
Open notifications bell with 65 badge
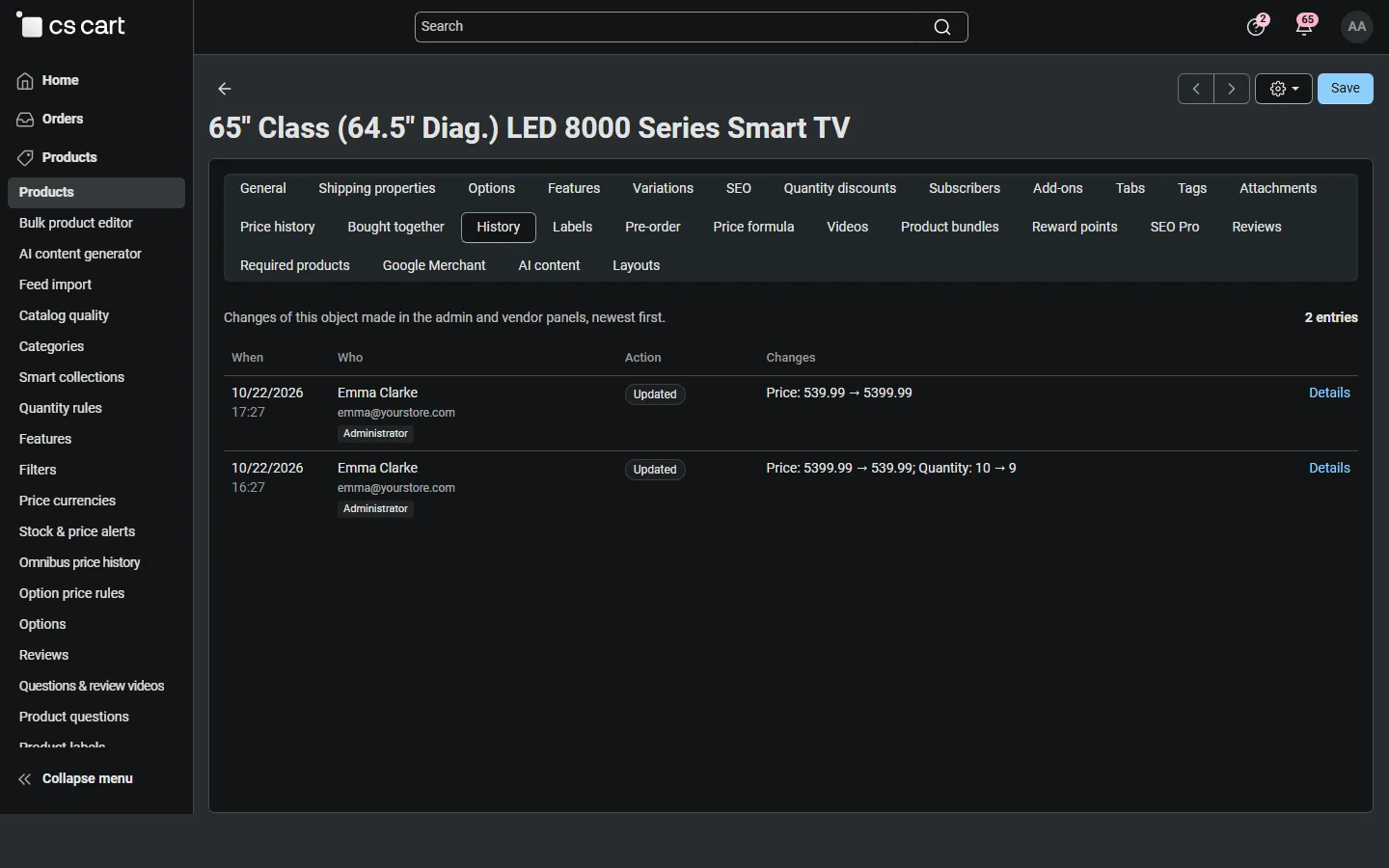(1305, 26)
